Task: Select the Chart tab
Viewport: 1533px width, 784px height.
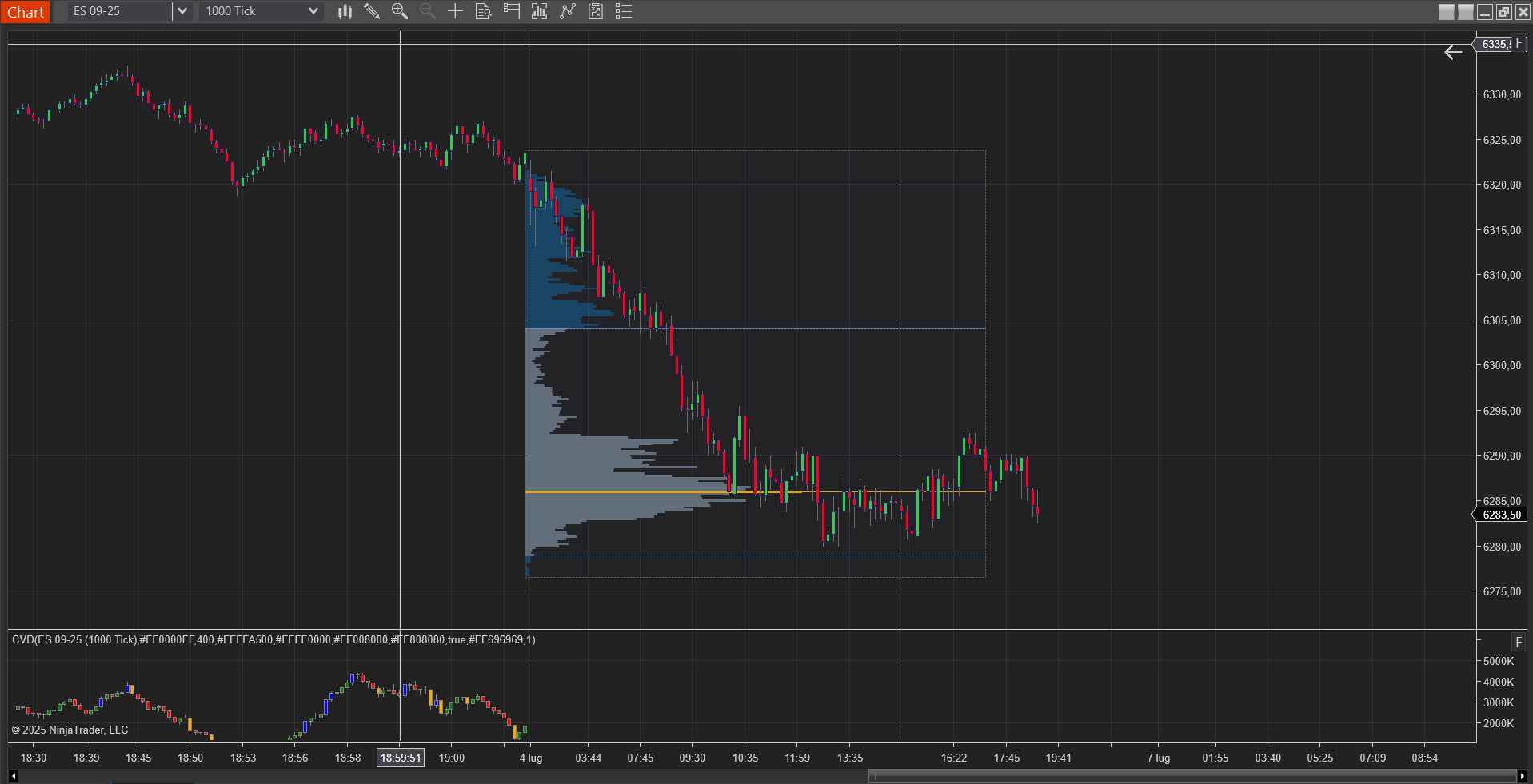Action: coord(26,12)
